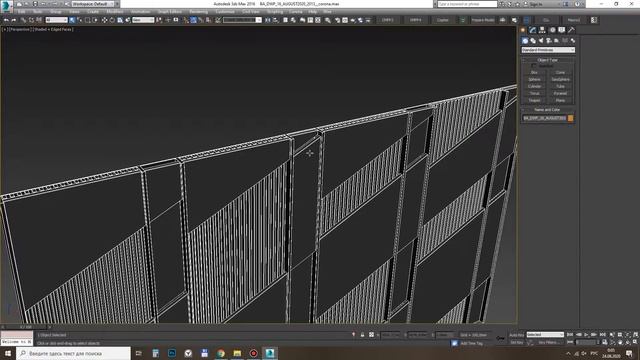Open the Create menu
The image size is (640, 360).
(x=93, y=12)
